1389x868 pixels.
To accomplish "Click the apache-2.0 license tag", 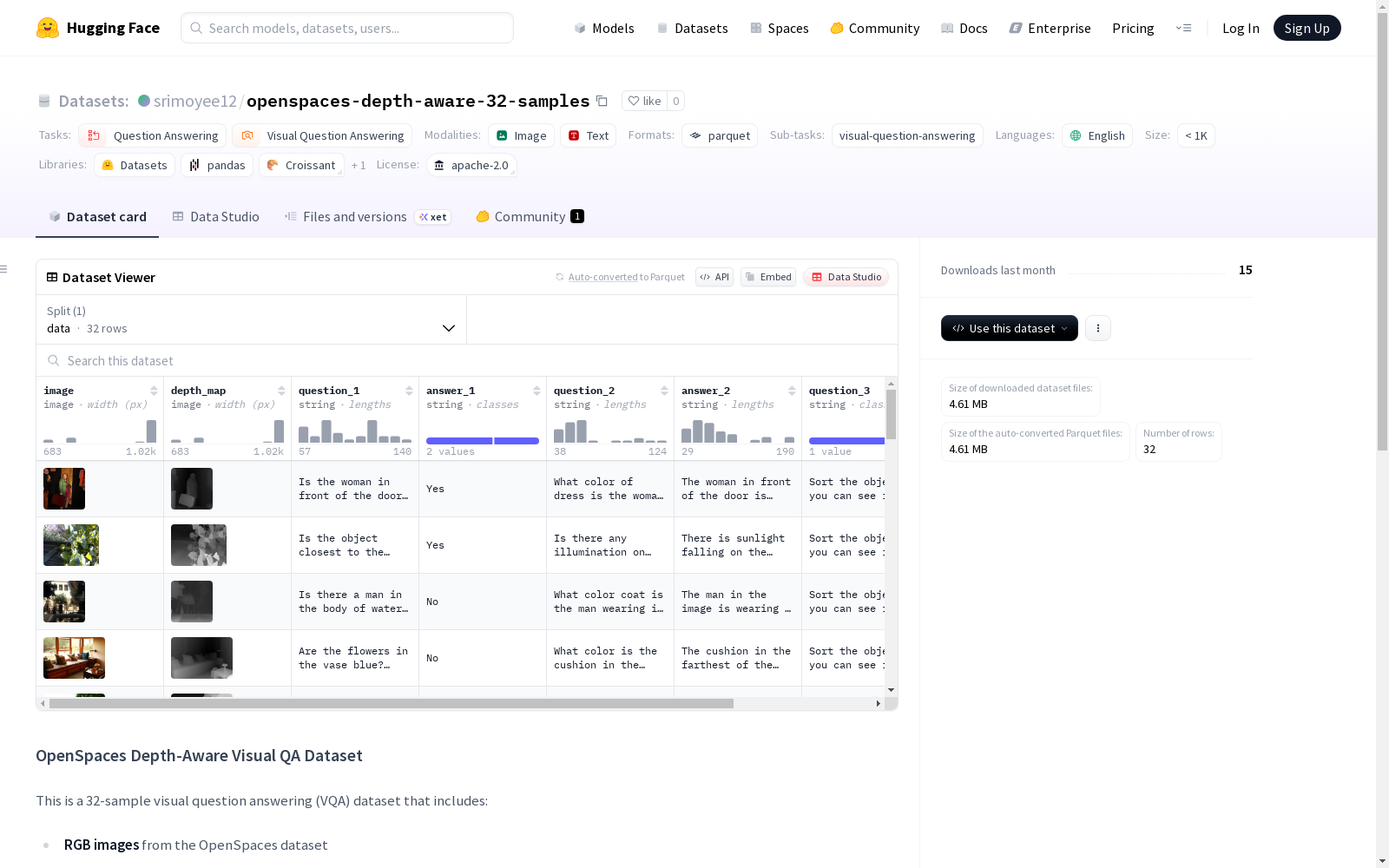I will [471, 165].
